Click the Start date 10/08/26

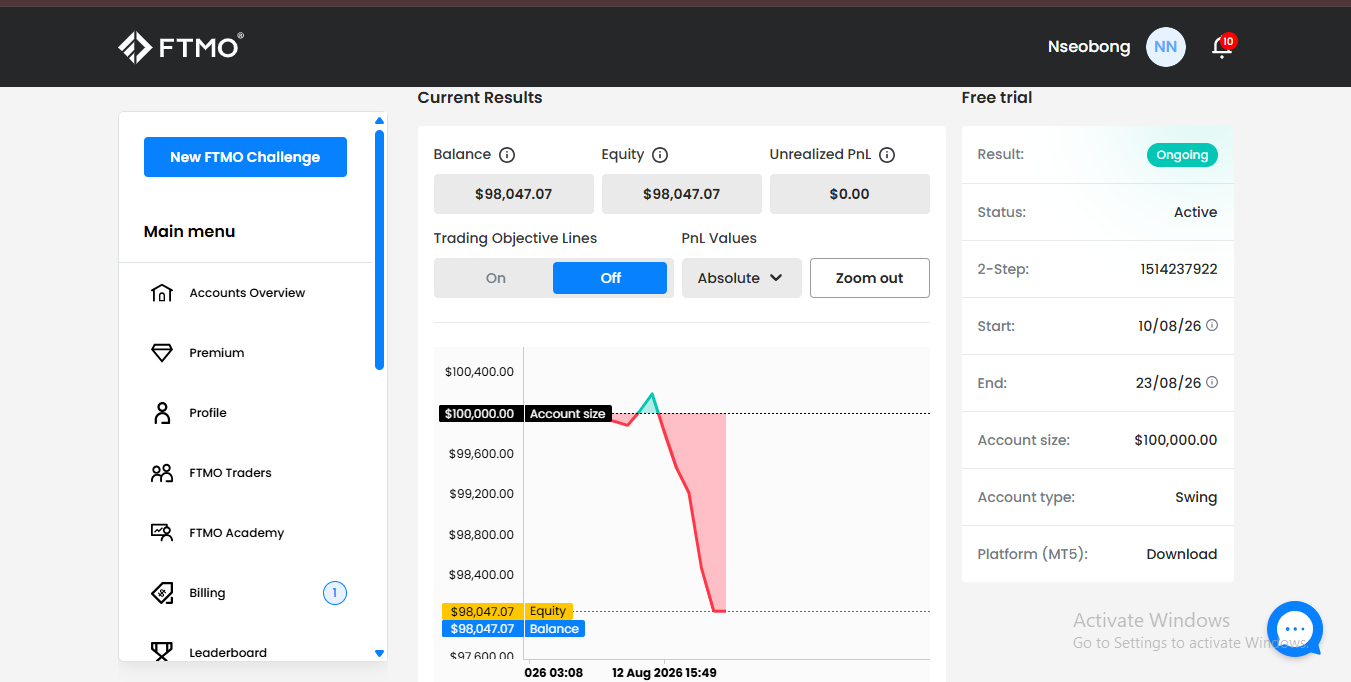click(x=1170, y=326)
